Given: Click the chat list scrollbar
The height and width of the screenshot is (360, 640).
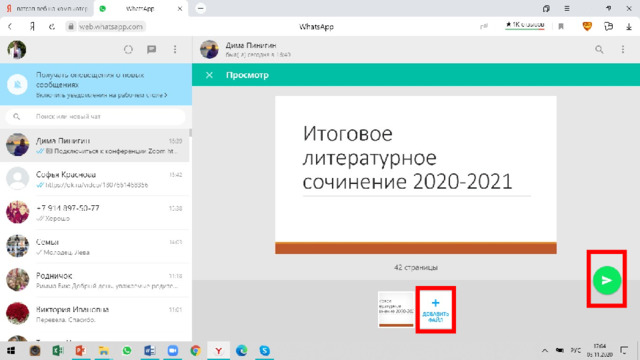Looking at the screenshot, I should click(191, 133).
